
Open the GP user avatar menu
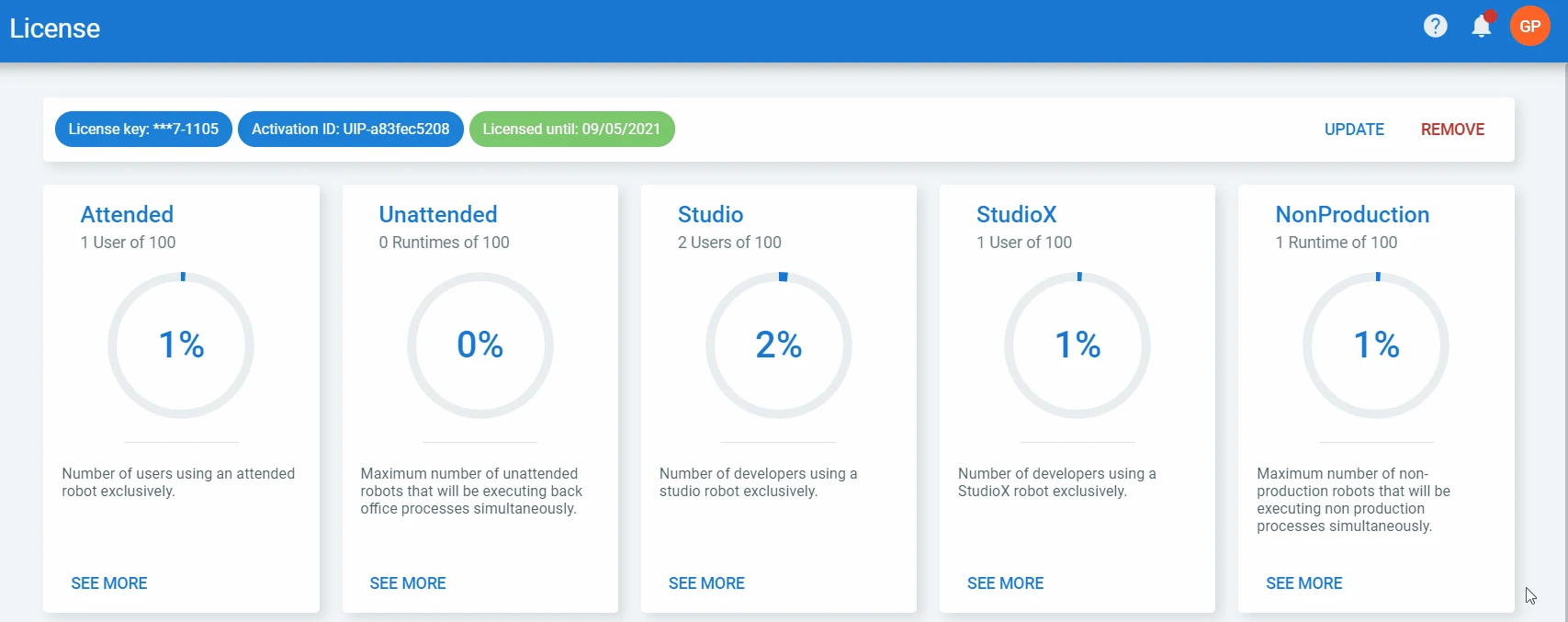(x=1530, y=27)
